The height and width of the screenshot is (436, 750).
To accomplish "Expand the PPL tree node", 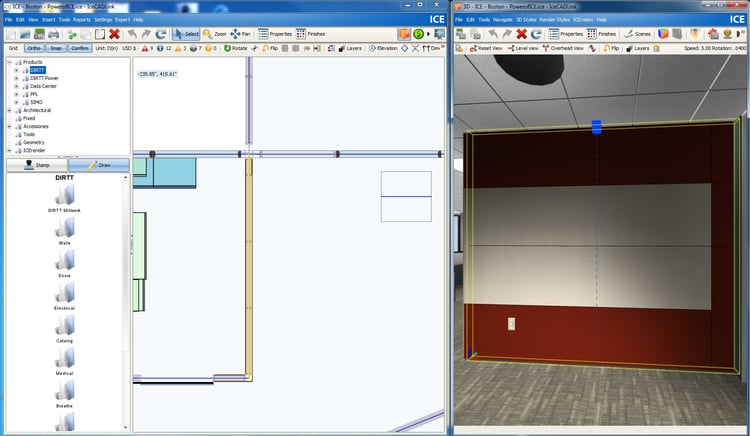I will [x=16, y=95].
